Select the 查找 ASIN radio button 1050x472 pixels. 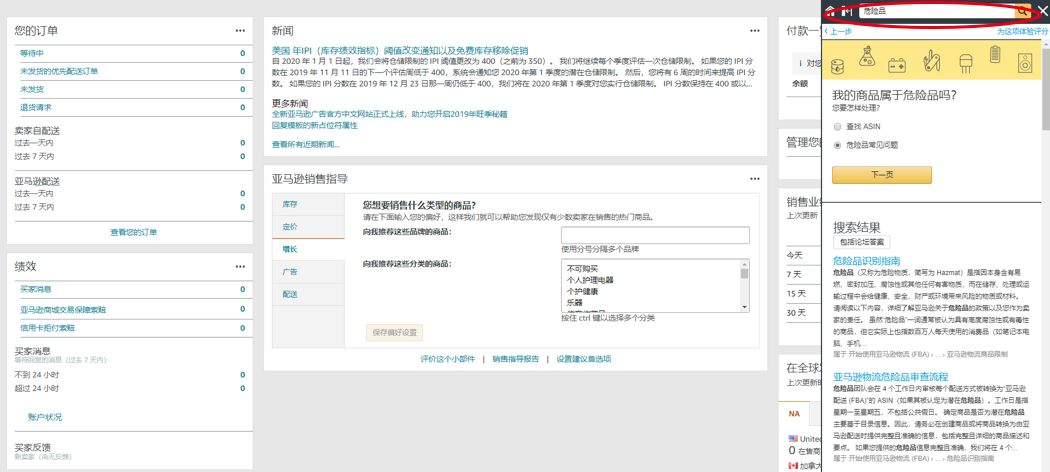click(x=837, y=127)
